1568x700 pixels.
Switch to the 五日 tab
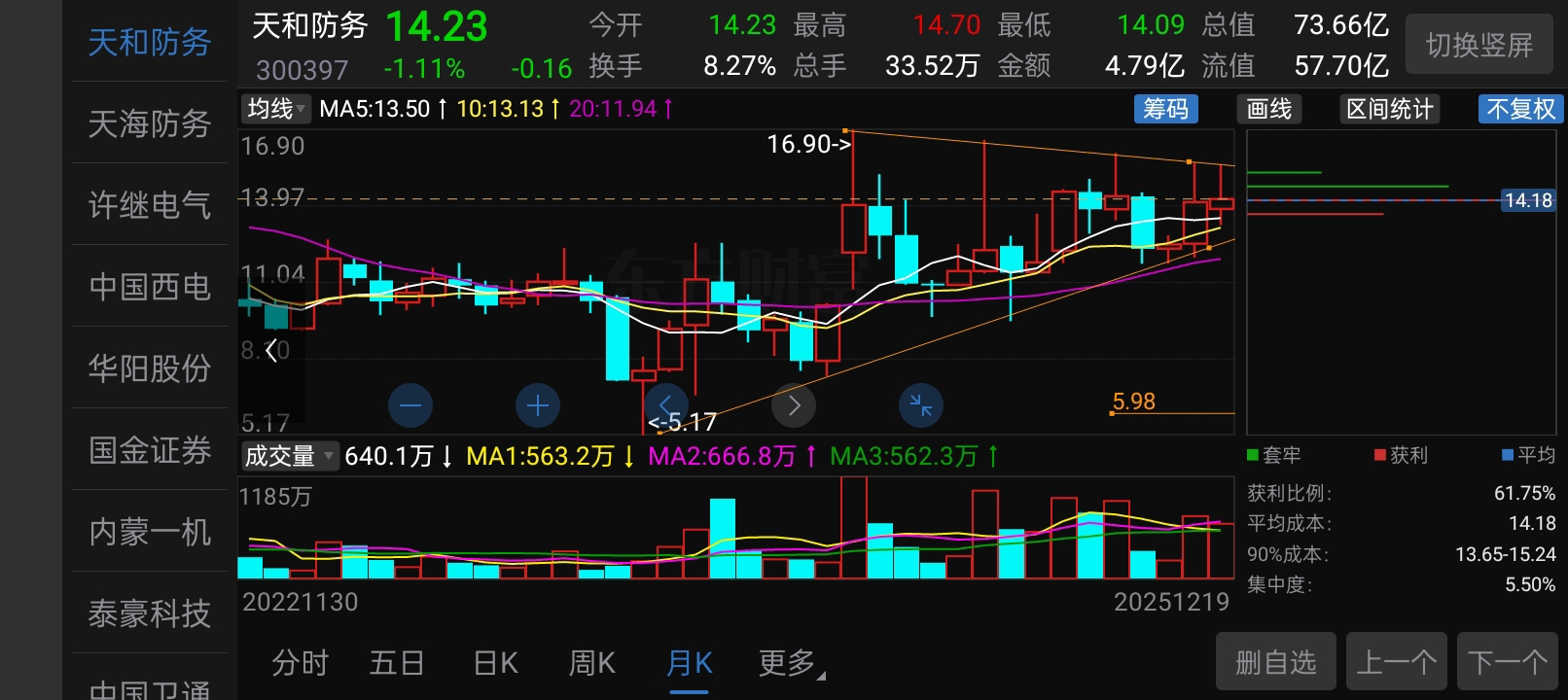pos(397,663)
